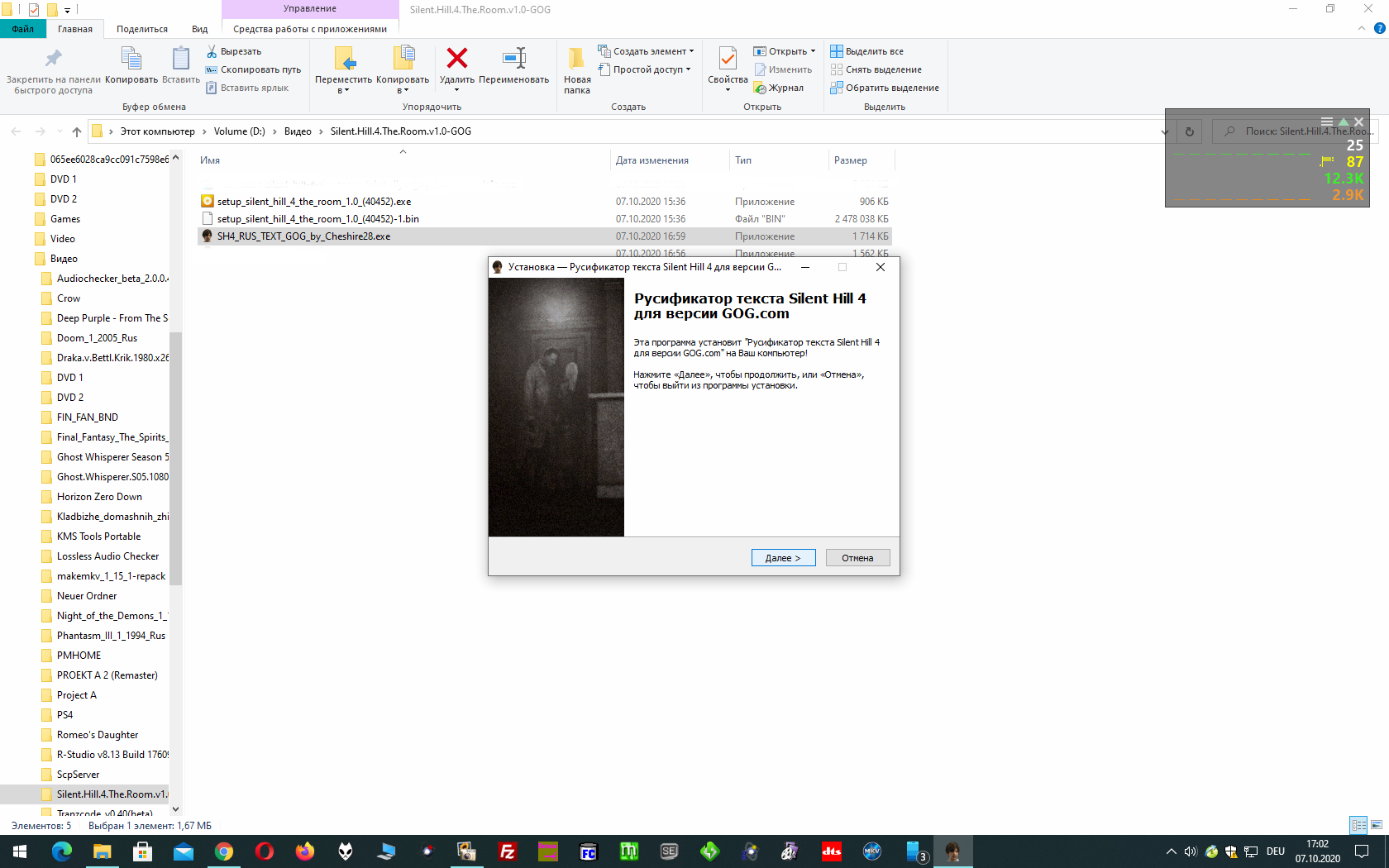Sort by Дата изменения column header
Image resolution: width=1389 pixels, height=868 pixels.
tap(671, 160)
